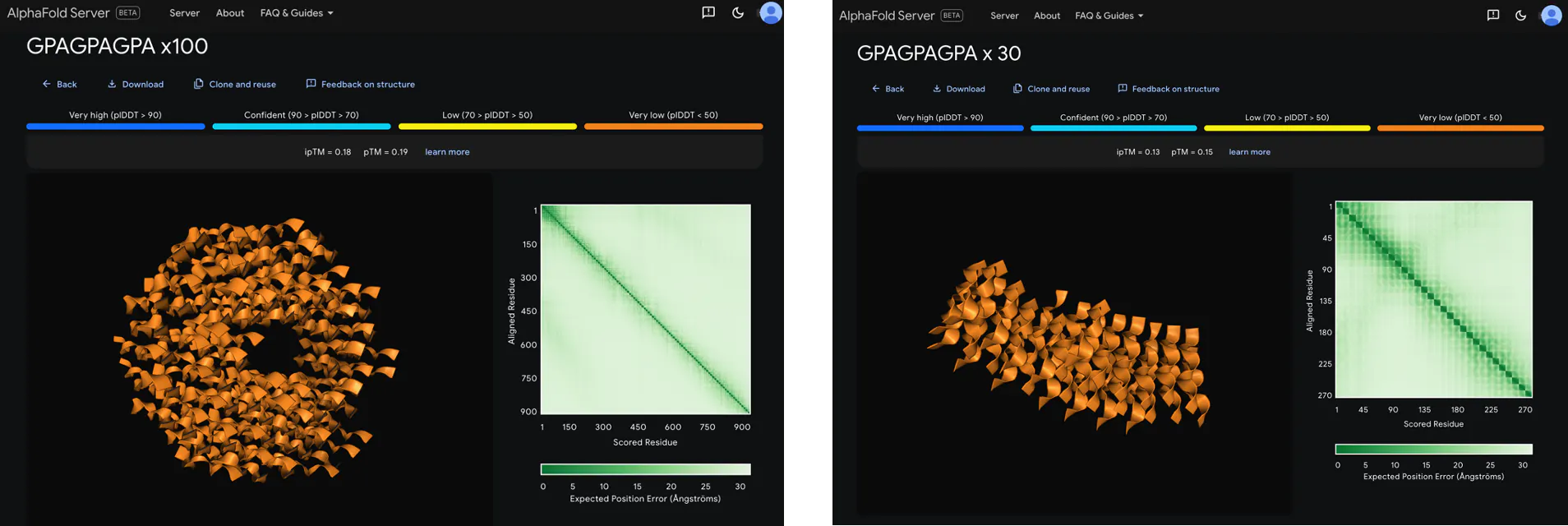Click yellow Low pLDDT bar, left window
The width and height of the screenshot is (1568, 526).
pos(487,127)
